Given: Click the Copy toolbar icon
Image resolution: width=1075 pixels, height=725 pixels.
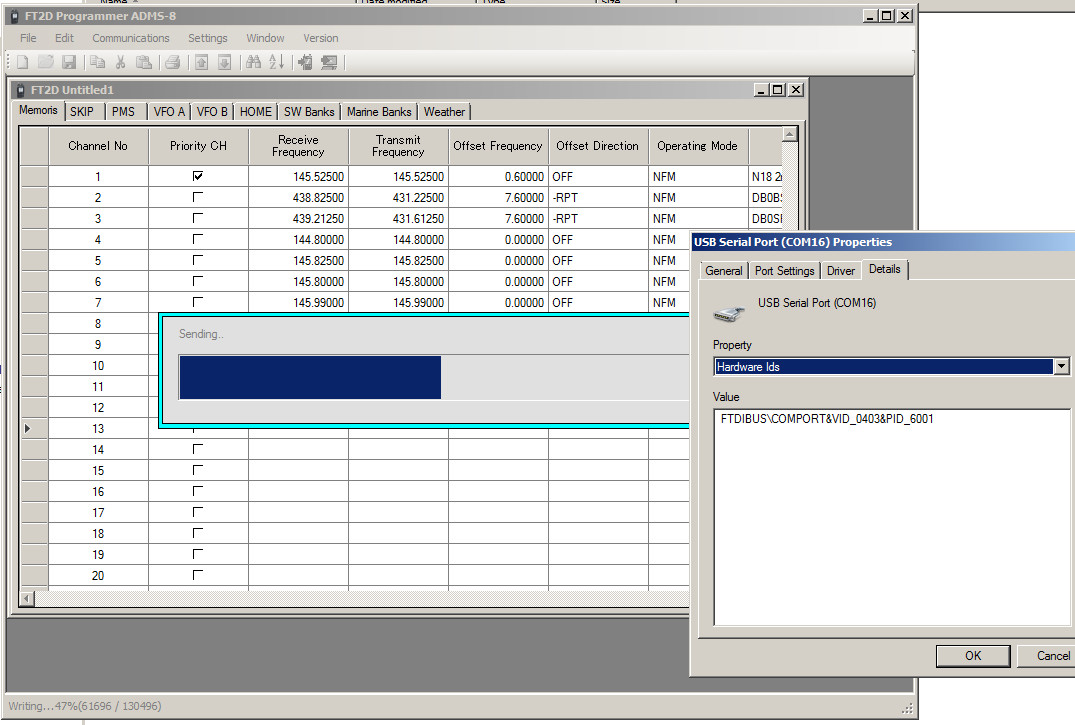Looking at the screenshot, I should [97, 62].
